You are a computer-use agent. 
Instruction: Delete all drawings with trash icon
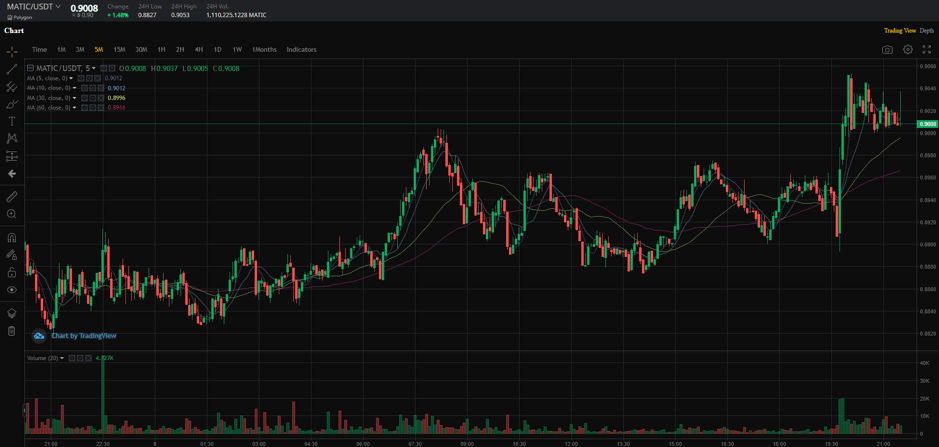pos(12,331)
